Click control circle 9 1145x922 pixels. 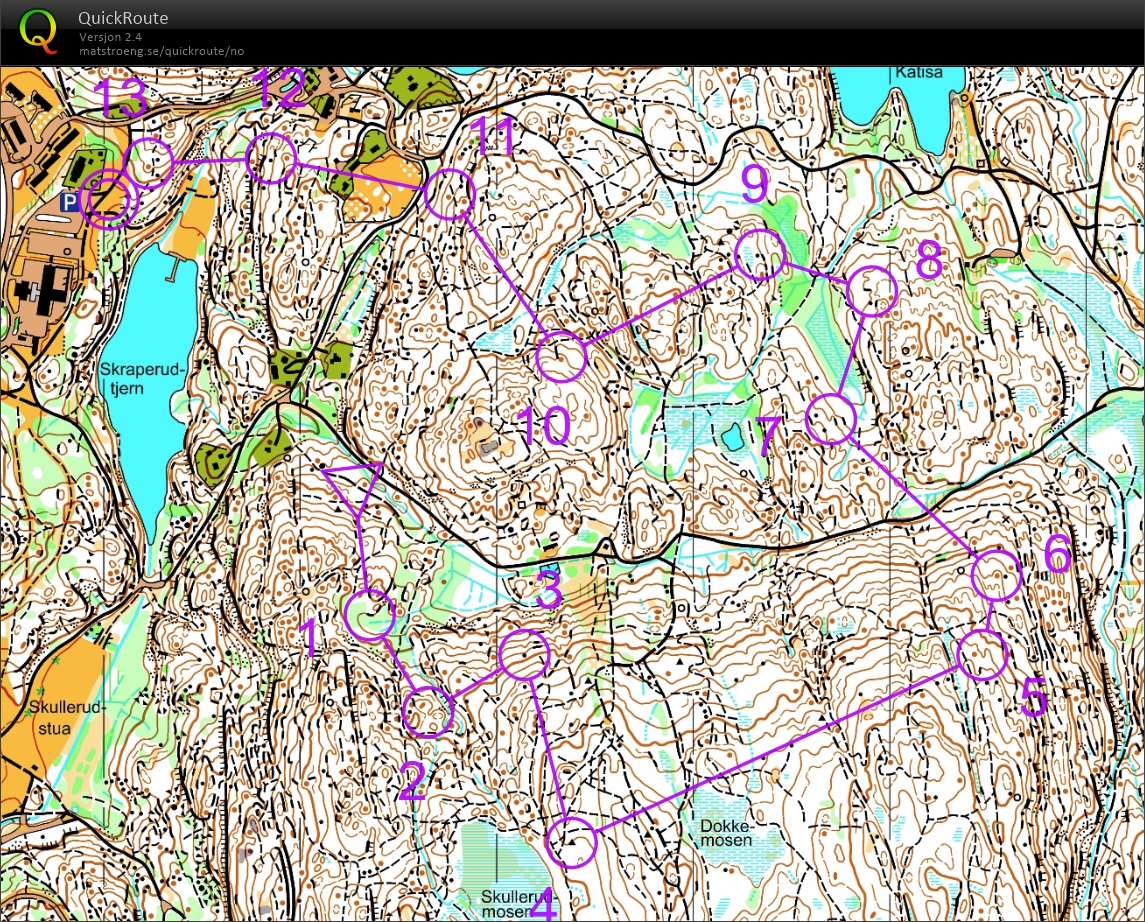coord(760,254)
